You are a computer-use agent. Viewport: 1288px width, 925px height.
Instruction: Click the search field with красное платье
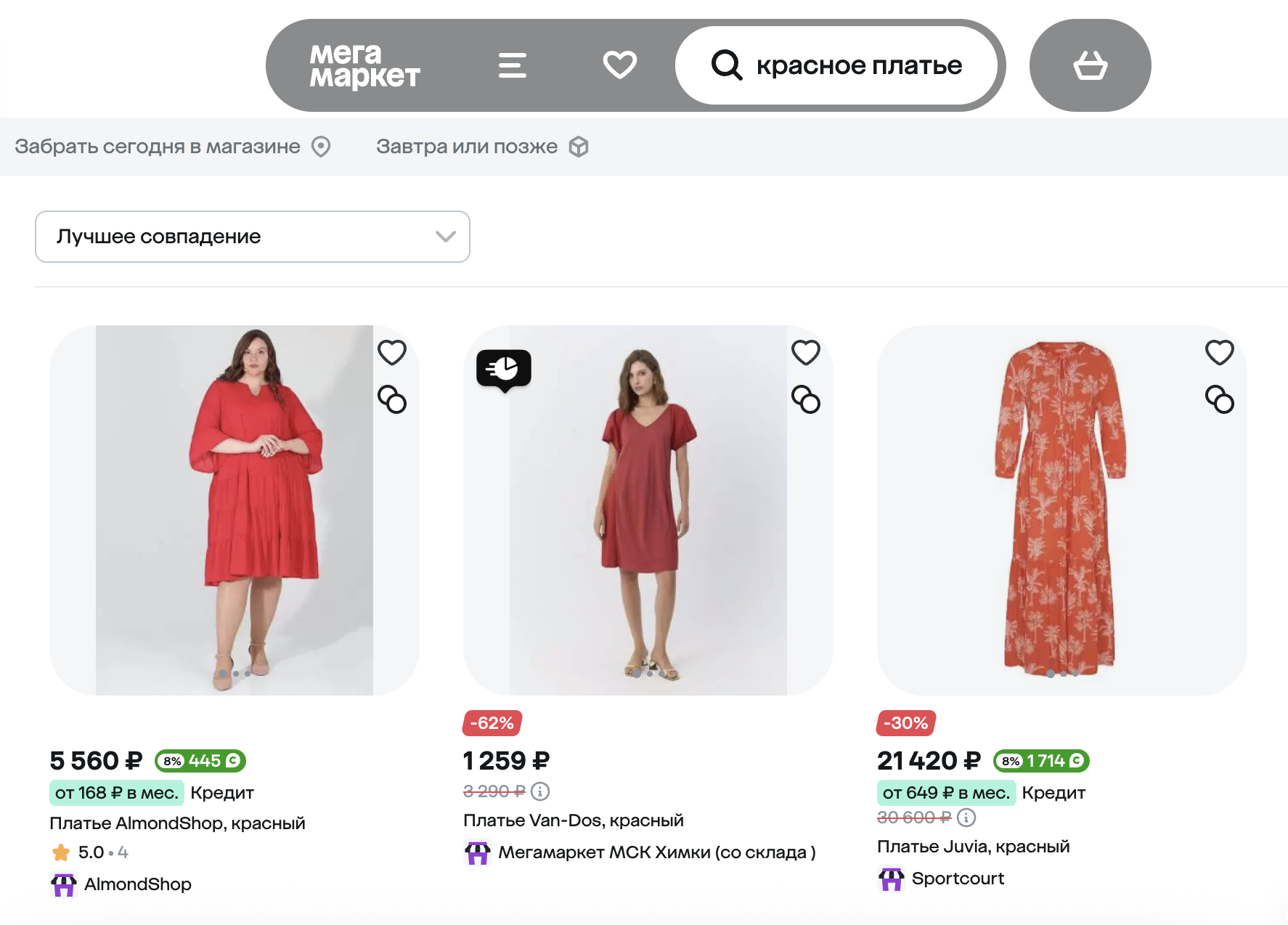[x=858, y=65]
